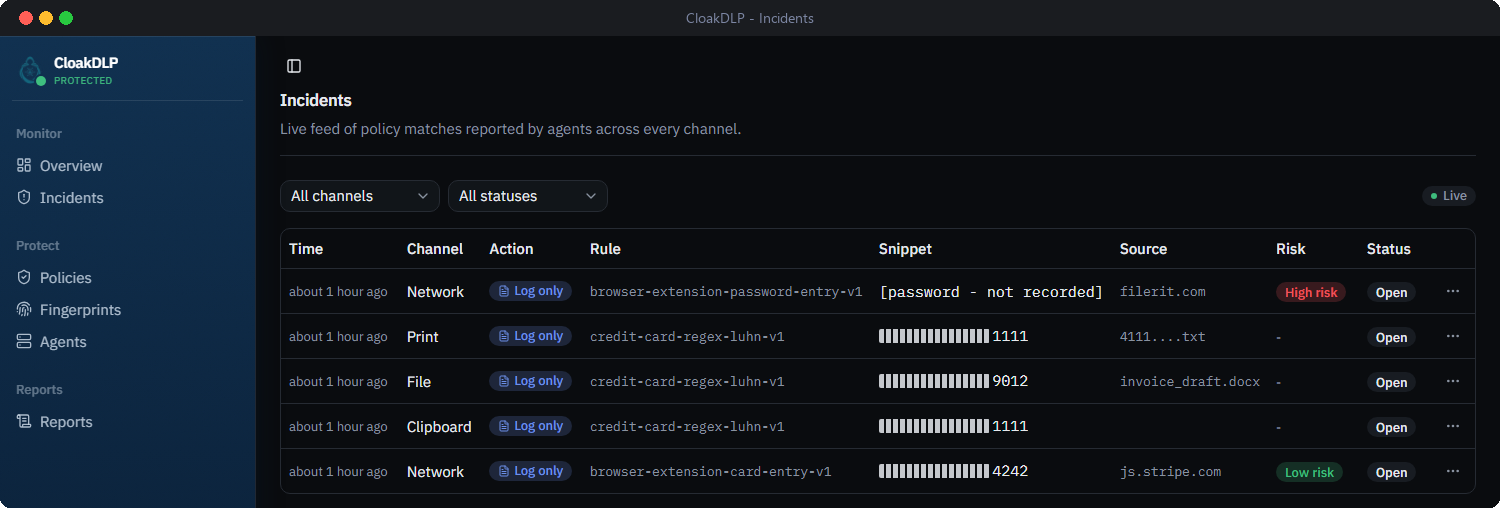
Task: Click the [password - not recorded] snippet
Action: [x=991, y=292]
